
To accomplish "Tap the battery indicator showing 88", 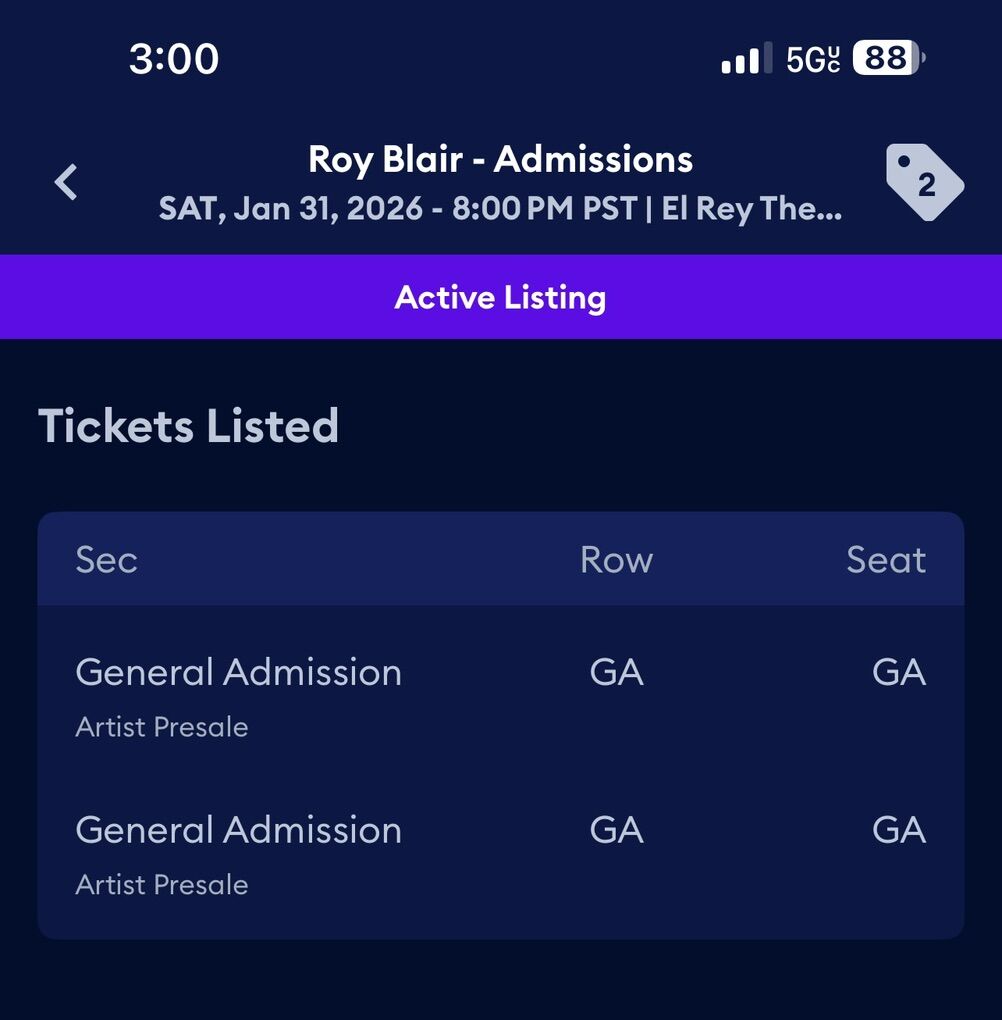I will point(889,59).
